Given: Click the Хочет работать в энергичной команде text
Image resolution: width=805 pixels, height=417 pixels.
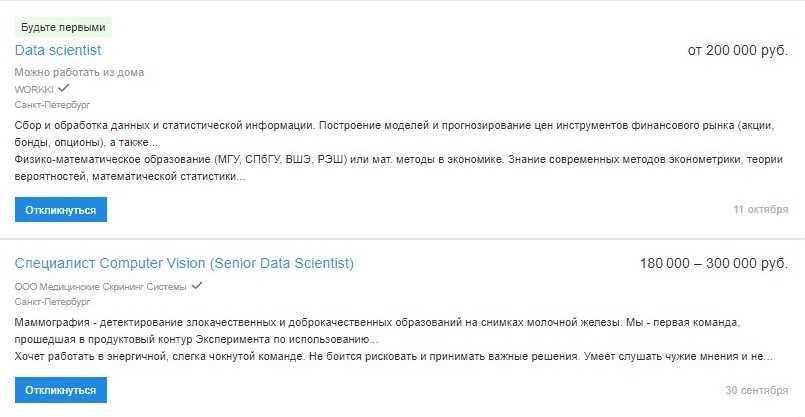Looking at the screenshot, I should coord(390,356).
